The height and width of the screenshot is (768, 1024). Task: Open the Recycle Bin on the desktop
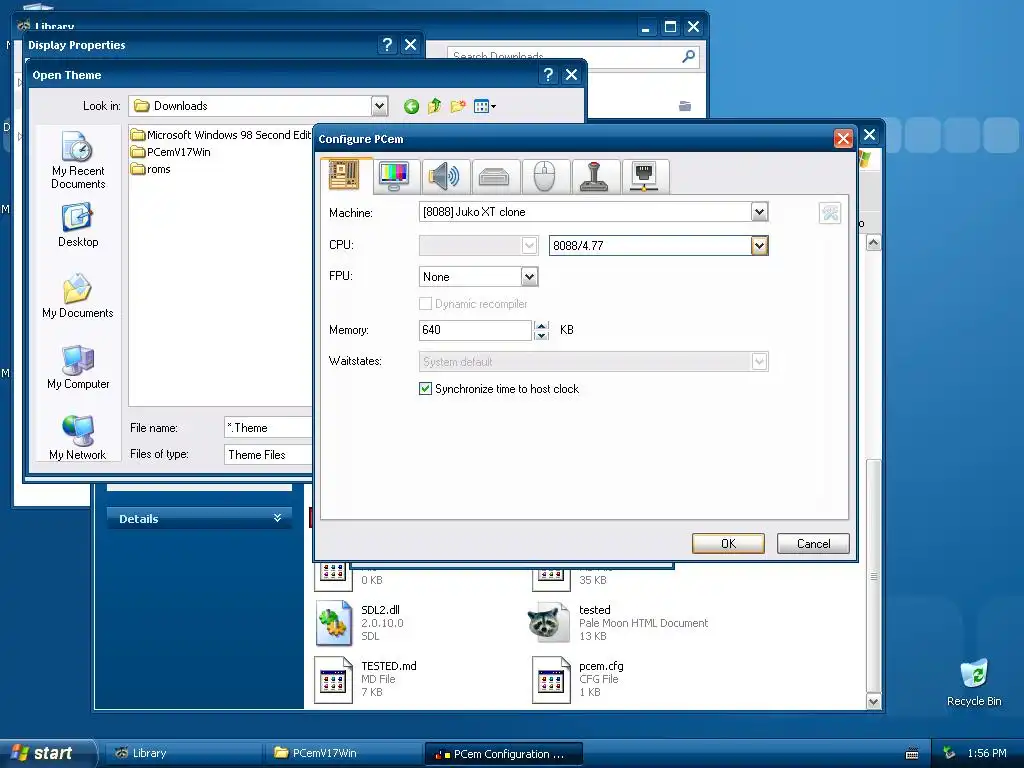click(974, 683)
